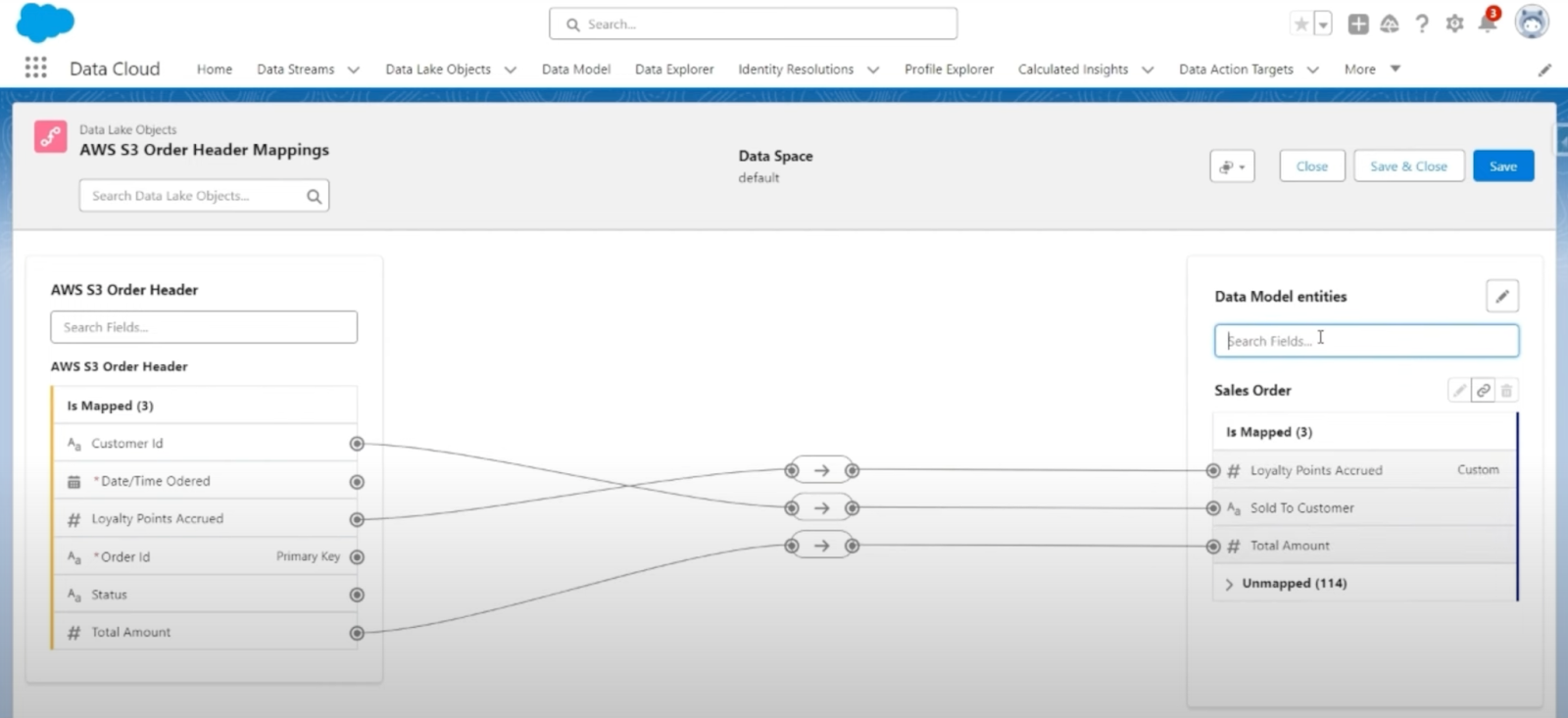
Task: Click the favorites star icon
Action: 1301,24
